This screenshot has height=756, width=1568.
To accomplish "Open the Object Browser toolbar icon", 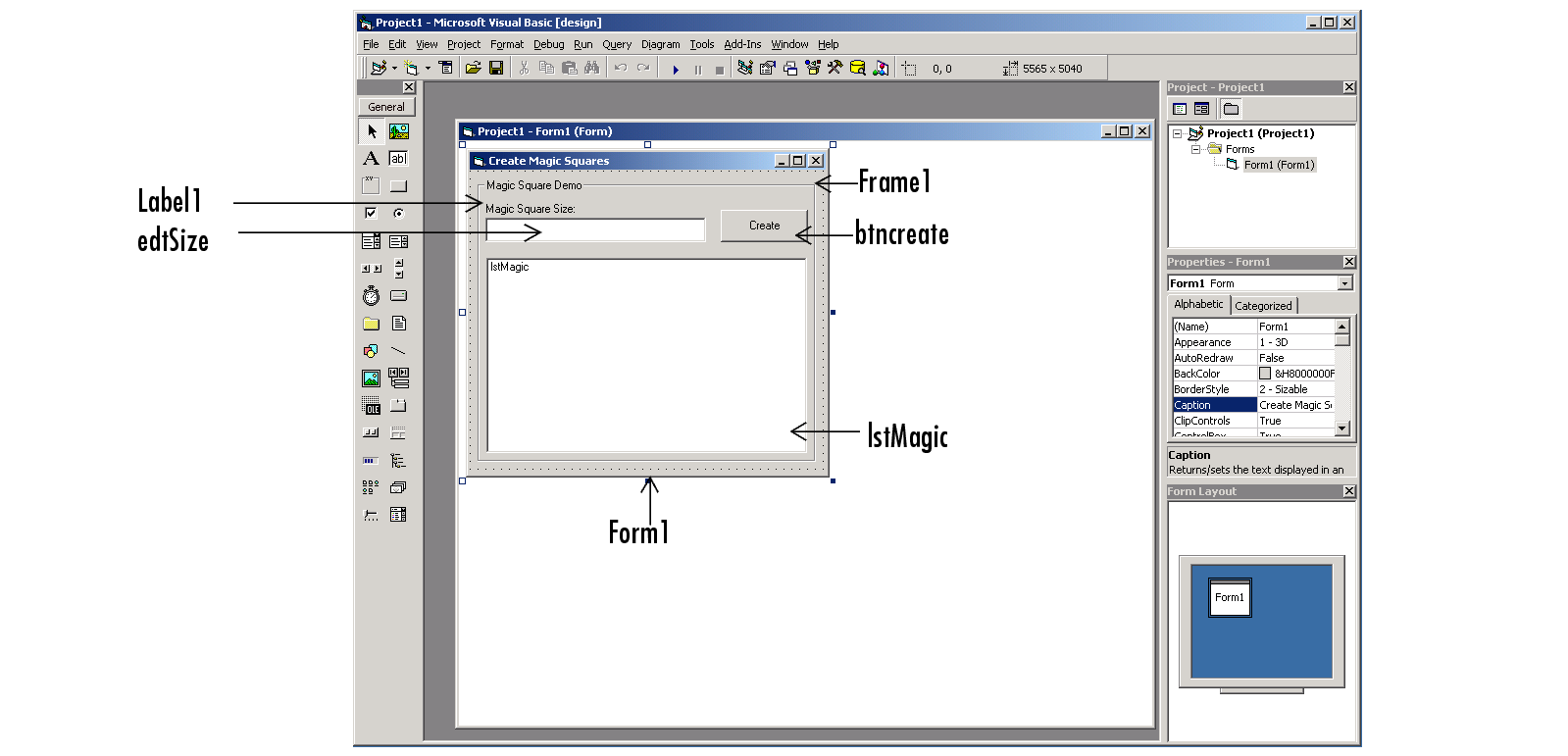I will [813, 68].
